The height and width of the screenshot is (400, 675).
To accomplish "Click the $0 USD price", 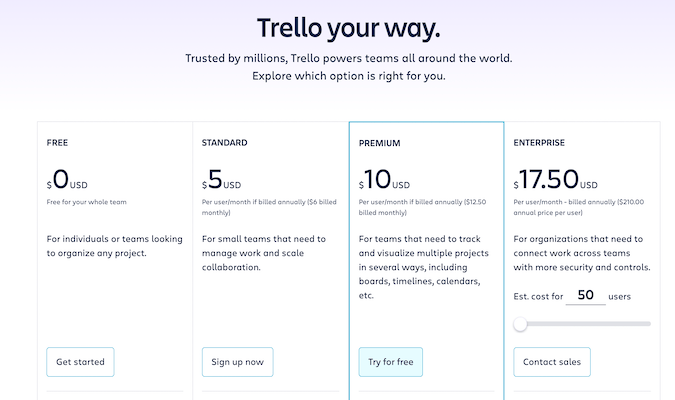I will click(x=67, y=179).
